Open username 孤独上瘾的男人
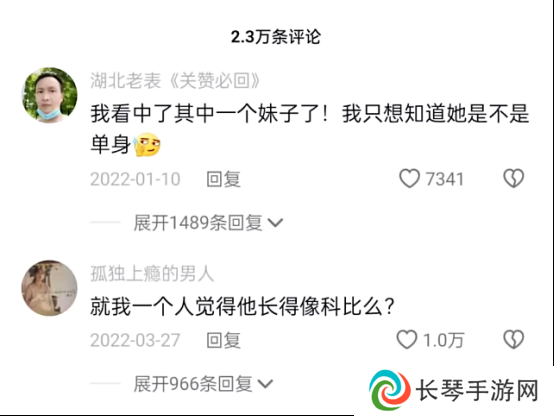 (152, 274)
